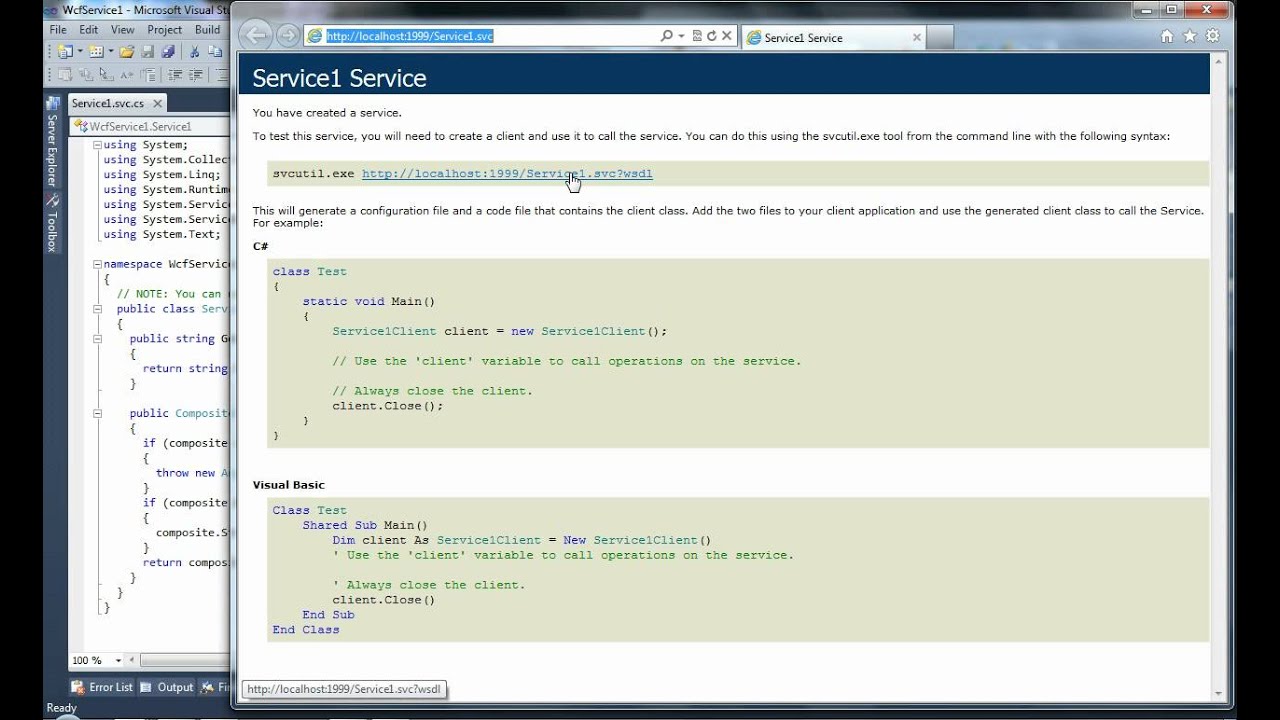
Task: Click 'Service1Client client = new Service1Client();' C# line
Action: [x=499, y=331]
